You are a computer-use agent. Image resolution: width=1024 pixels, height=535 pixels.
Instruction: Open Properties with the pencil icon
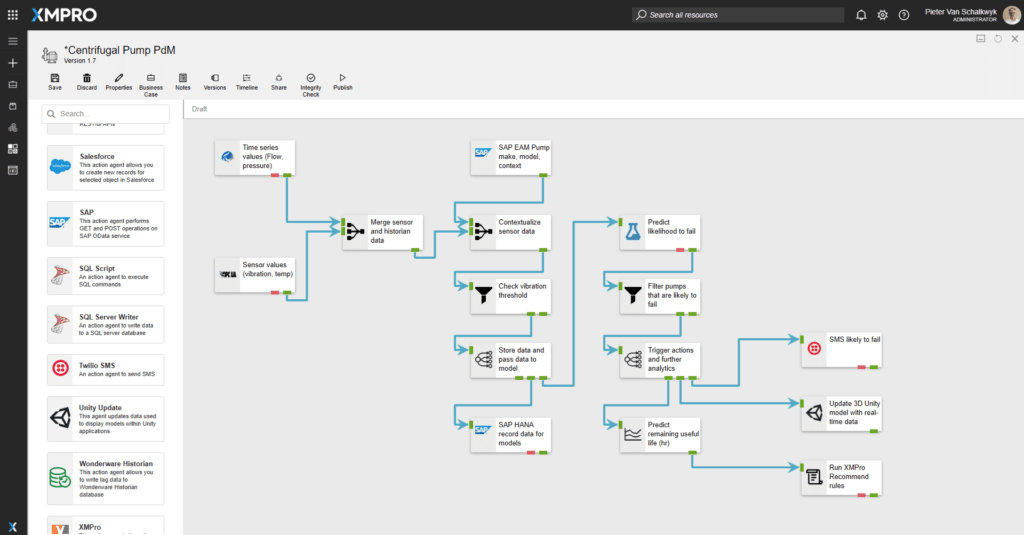(x=119, y=78)
